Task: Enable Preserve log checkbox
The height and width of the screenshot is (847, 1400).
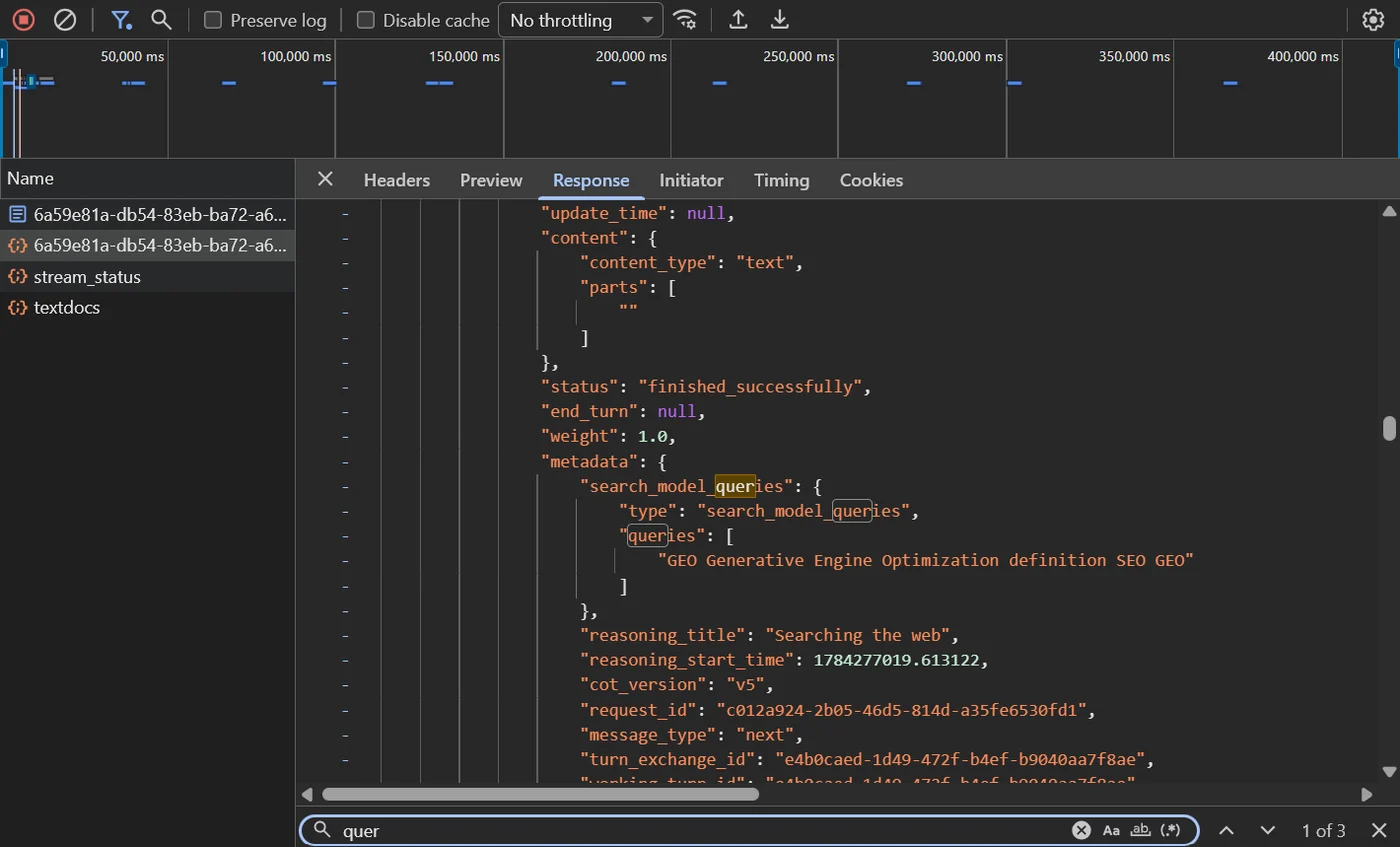Action: [x=213, y=20]
